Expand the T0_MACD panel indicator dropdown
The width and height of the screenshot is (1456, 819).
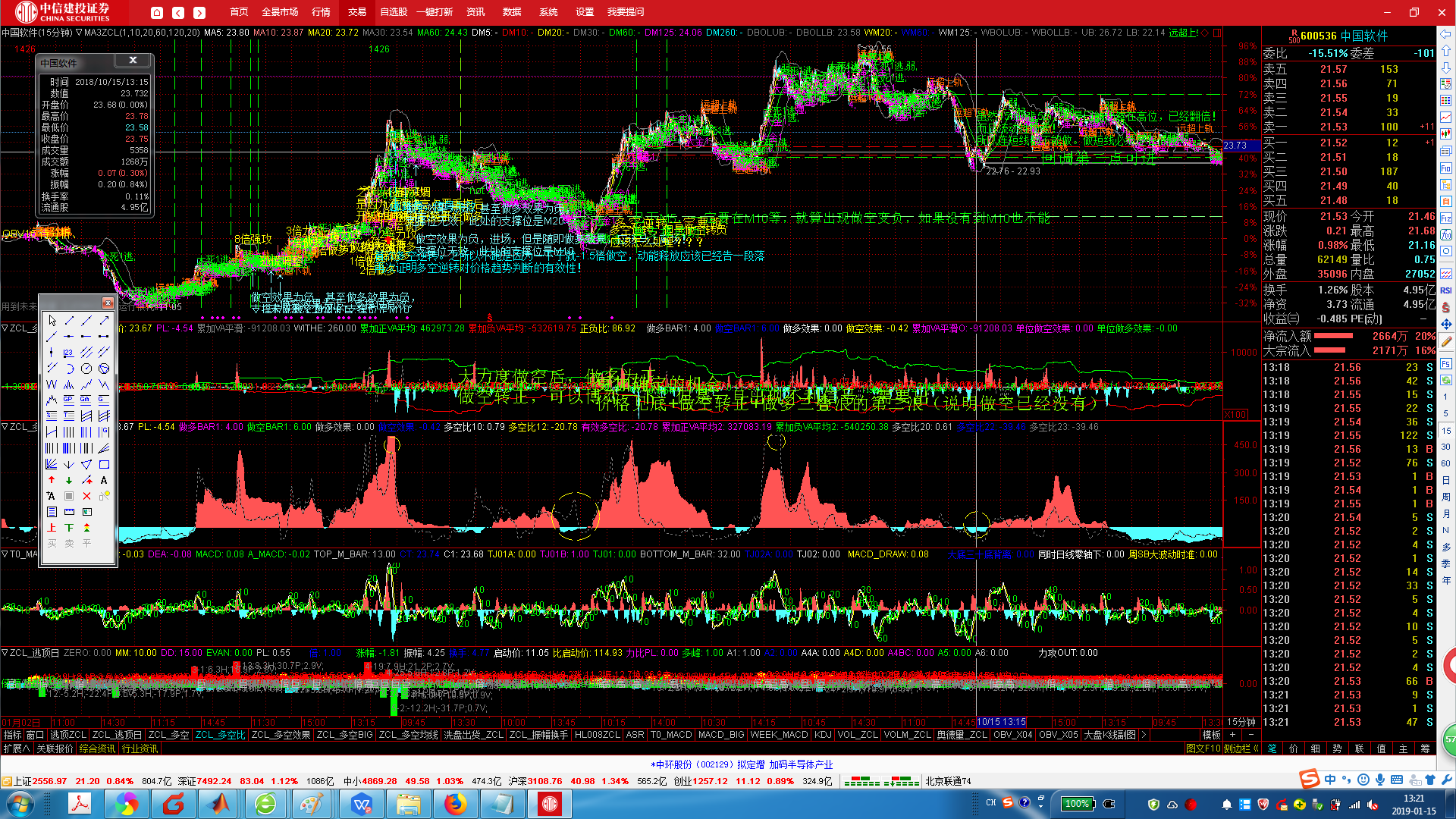pos(5,554)
